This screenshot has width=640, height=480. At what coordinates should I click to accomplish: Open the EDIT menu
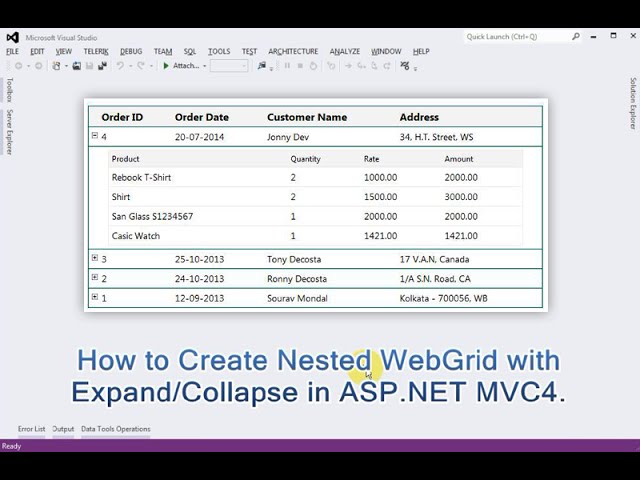point(37,51)
